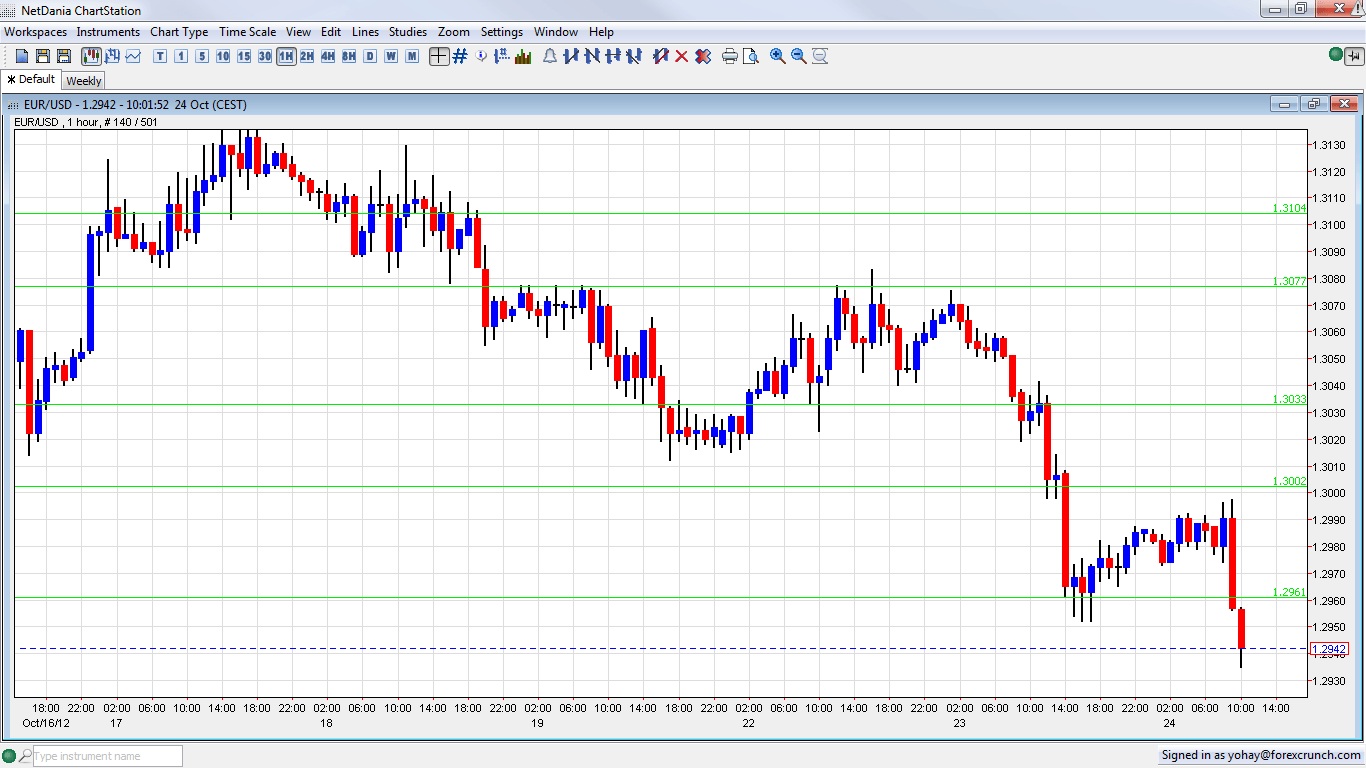Switch to line chart type
This screenshot has width=1366, height=768.
coord(133,56)
